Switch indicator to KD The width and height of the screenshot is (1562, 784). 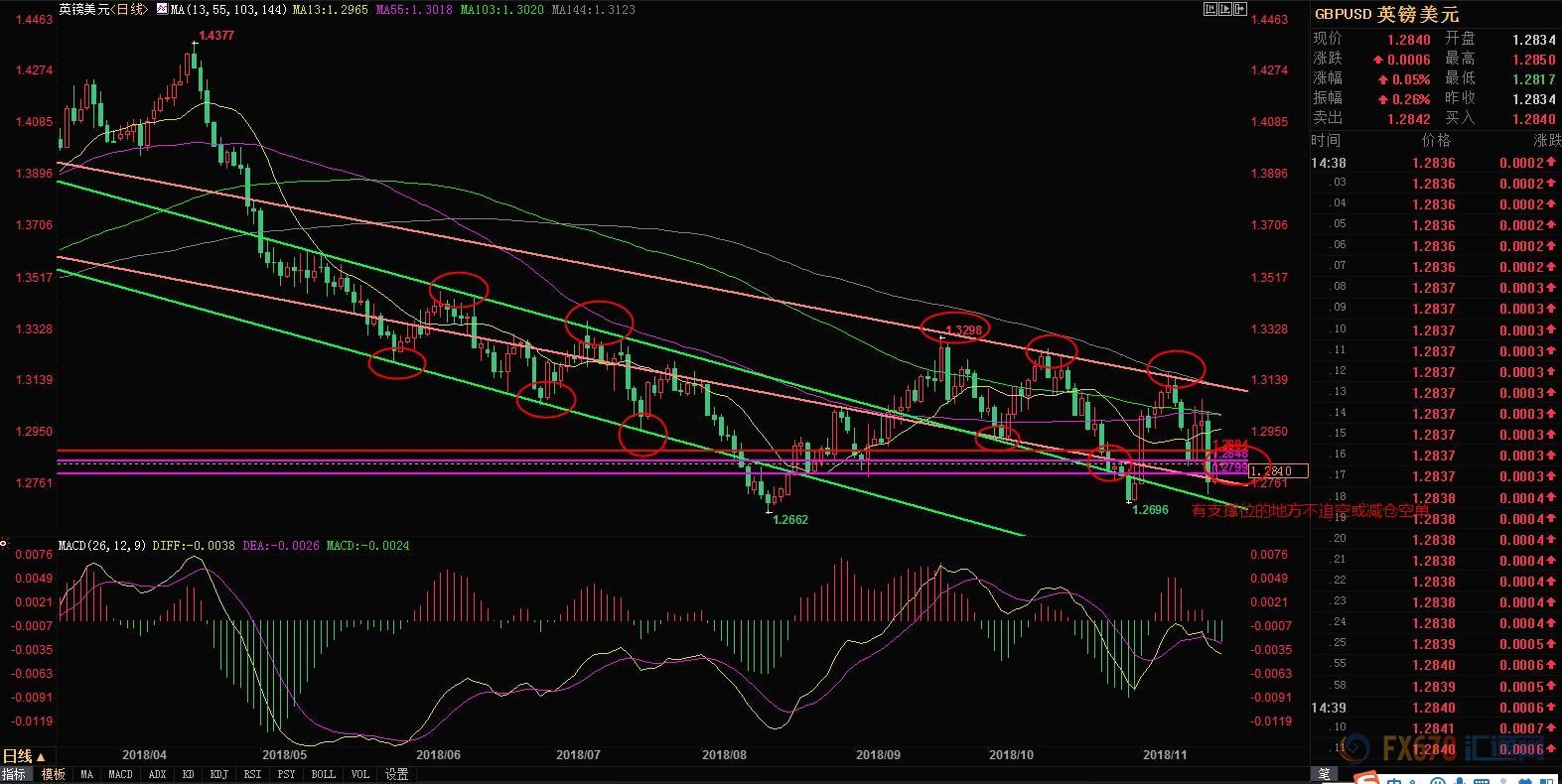click(x=189, y=774)
